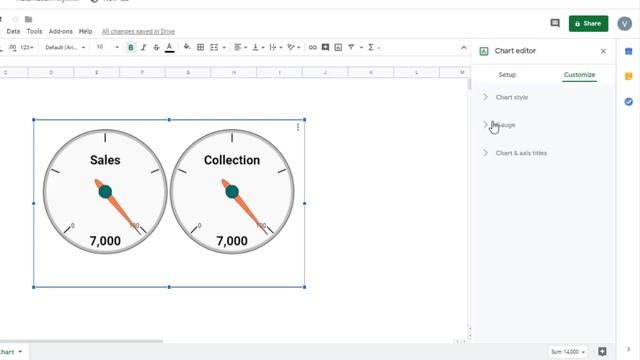The height and width of the screenshot is (360, 640).
Task: Click the green Share button
Action: [x=588, y=24]
